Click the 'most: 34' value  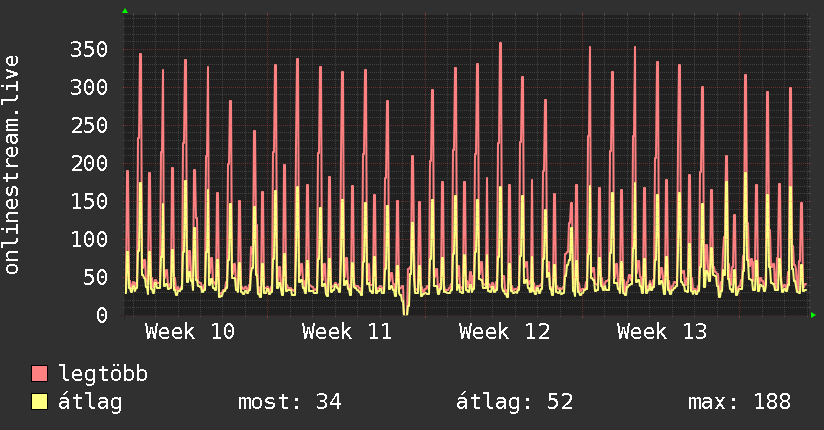click(x=290, y=402)
